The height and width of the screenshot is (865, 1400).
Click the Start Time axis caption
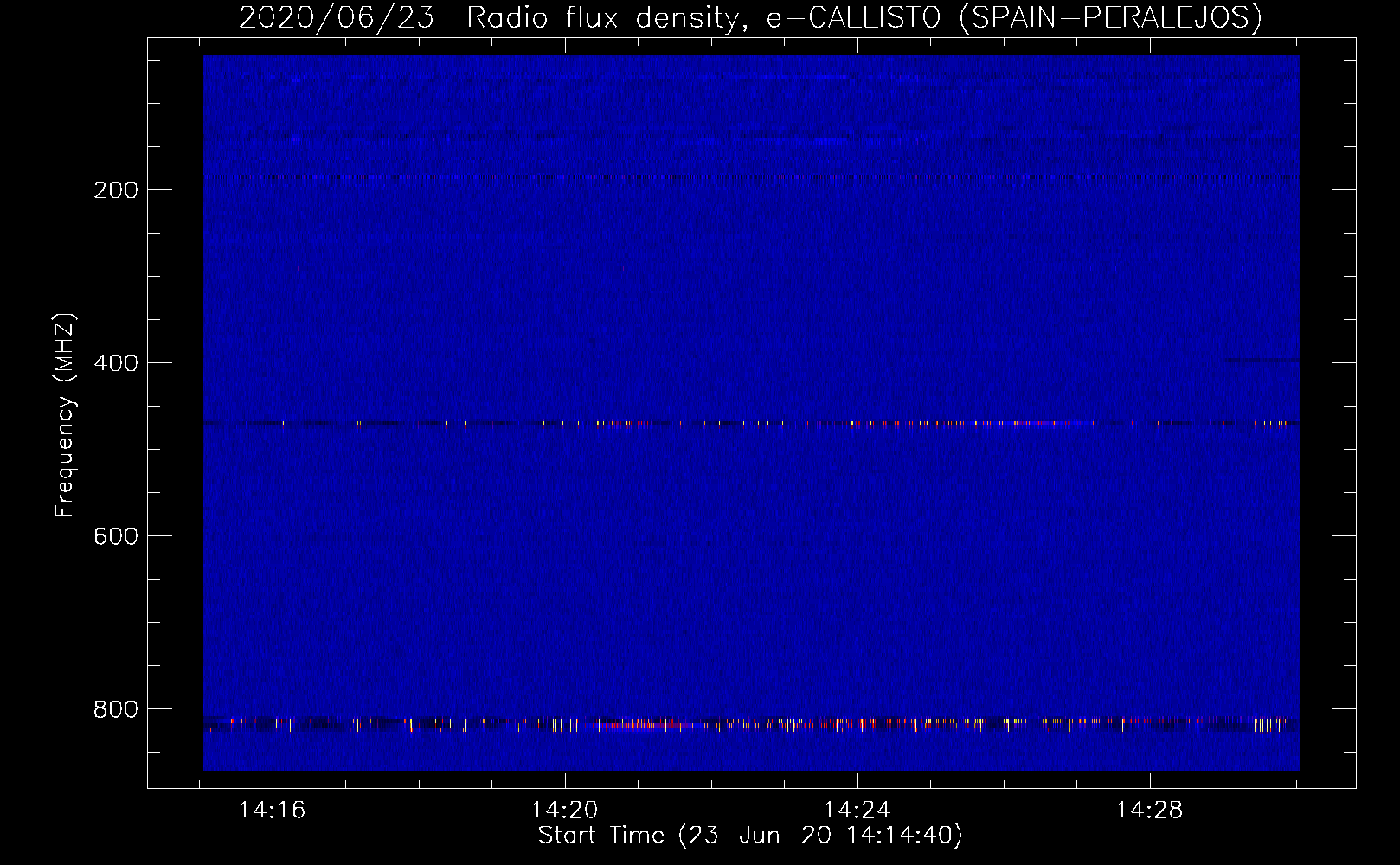750,836
